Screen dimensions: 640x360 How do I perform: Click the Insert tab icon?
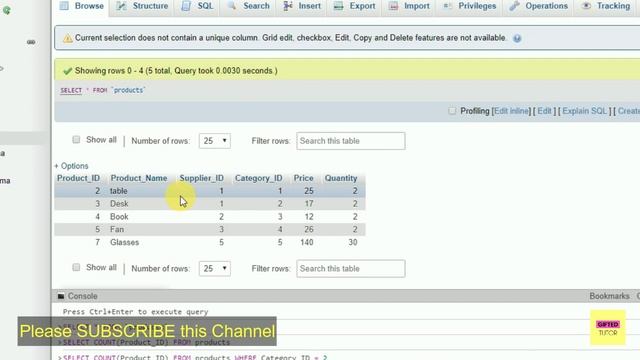pyautogui.click(x=288, y=6)
